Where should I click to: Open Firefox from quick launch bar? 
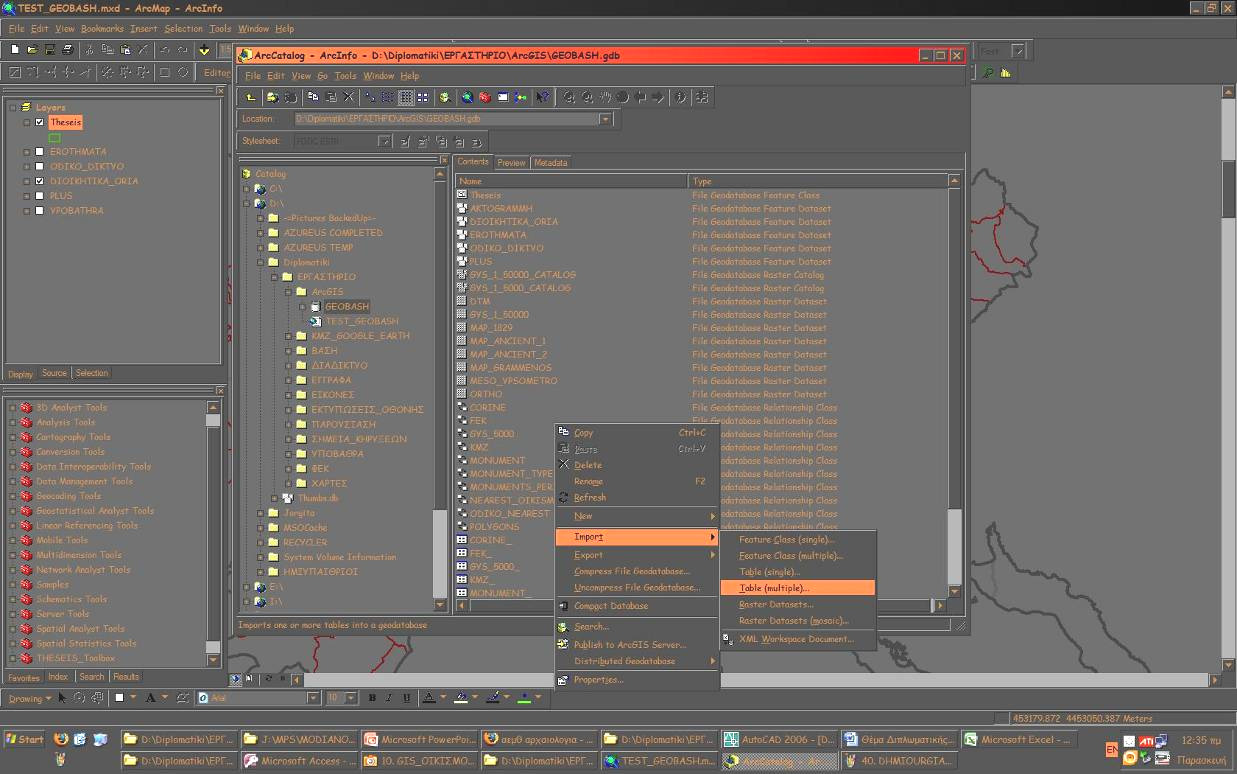coord(61,740)
